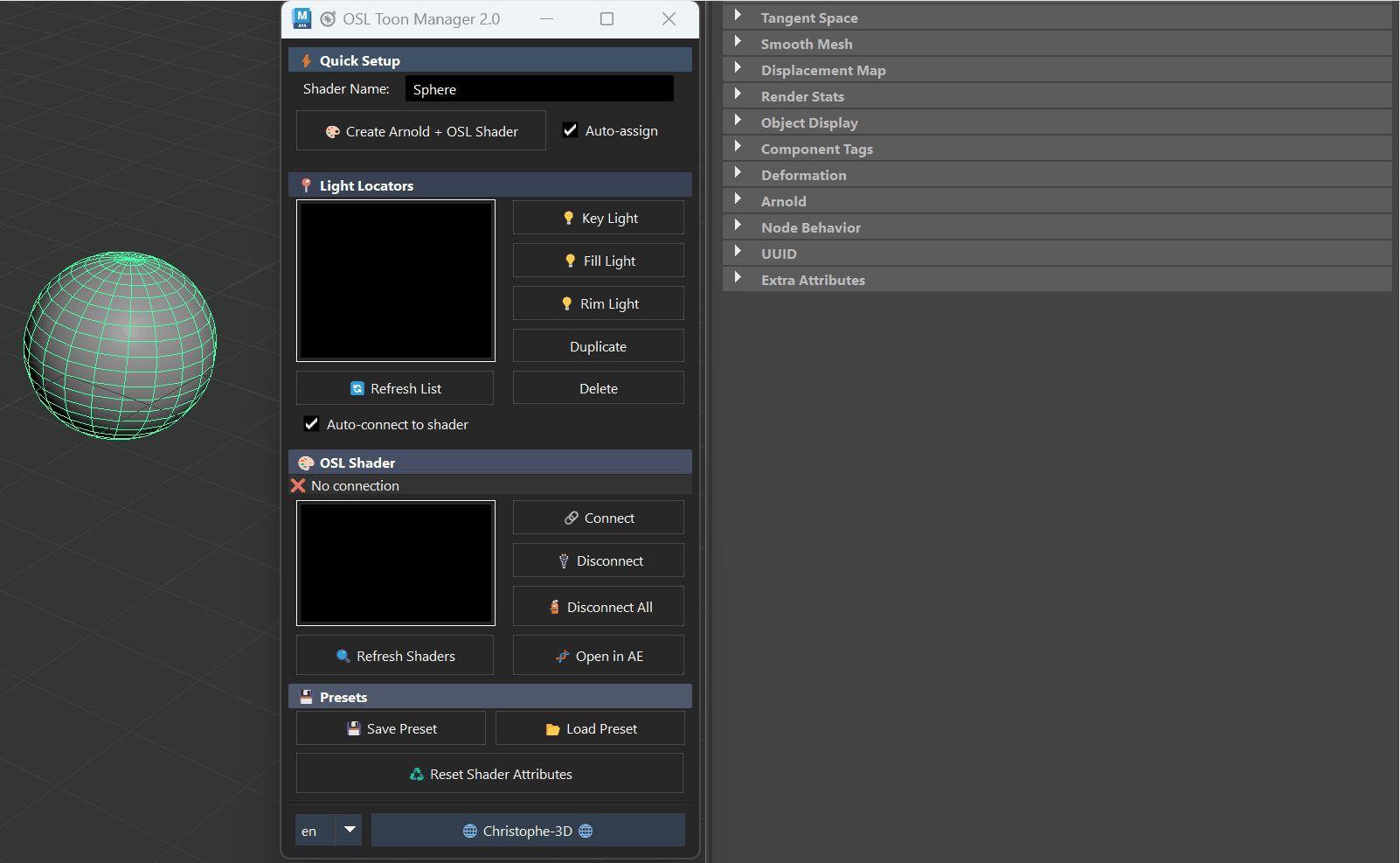Click inside the OSL Shader list box
The width and height of the screenshot is (1400, 863).
396,563
